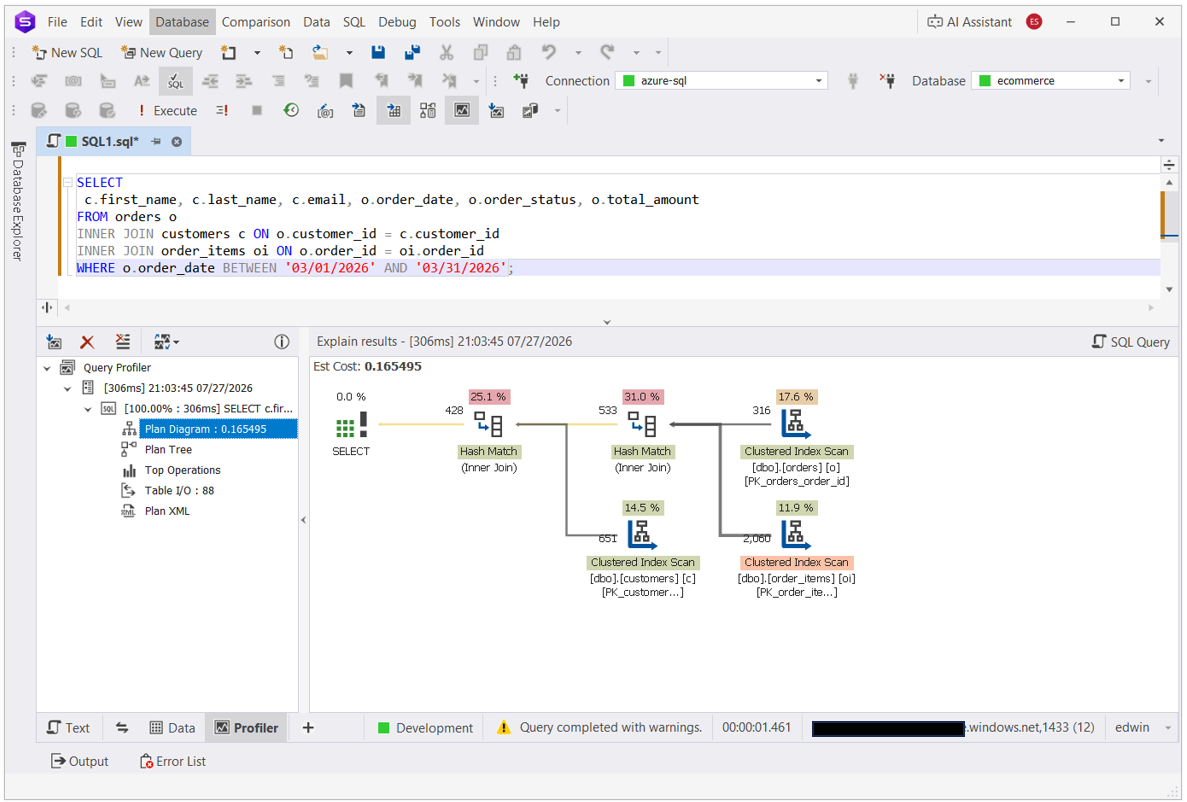This screenshot has width=1187, height=802.
Task: Click the bookmark flag icon
Action: pyautogui.click(x=346, y=81)
